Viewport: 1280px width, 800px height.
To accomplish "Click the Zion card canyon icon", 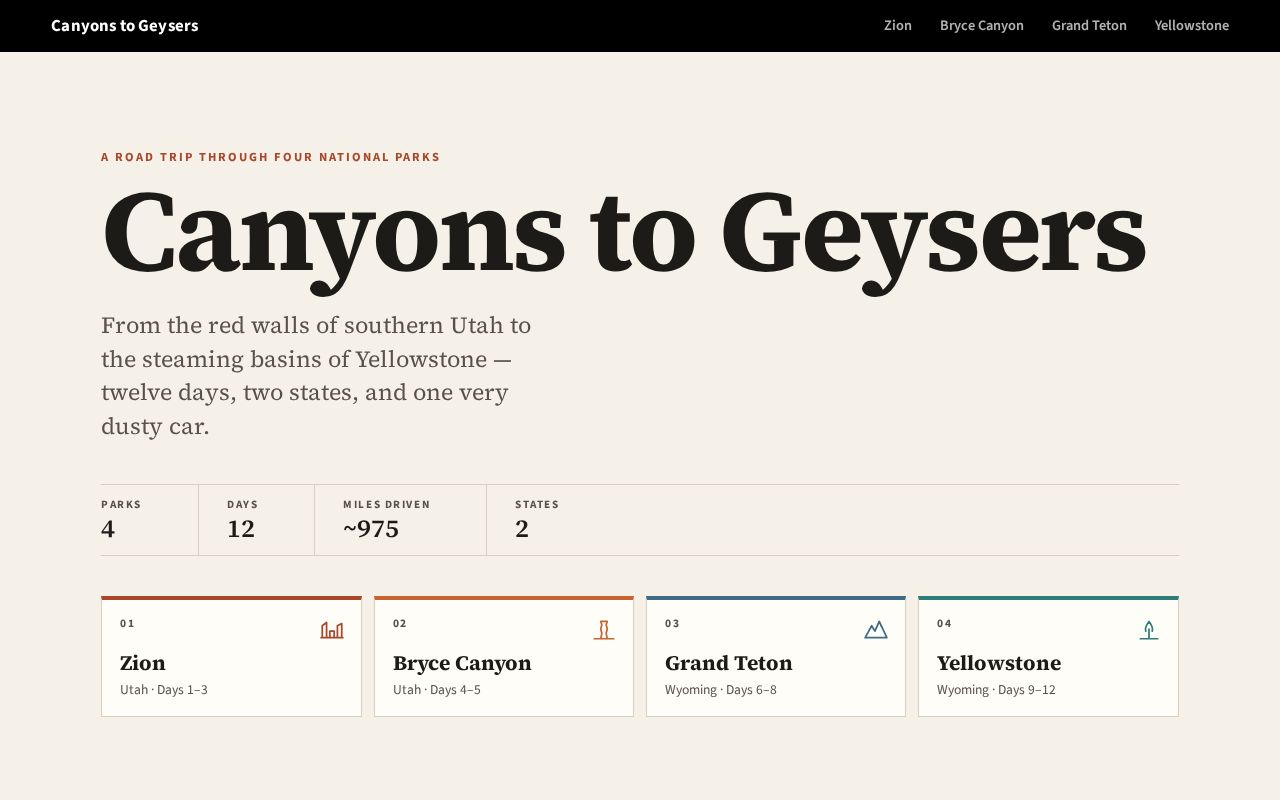I will 332,630.
